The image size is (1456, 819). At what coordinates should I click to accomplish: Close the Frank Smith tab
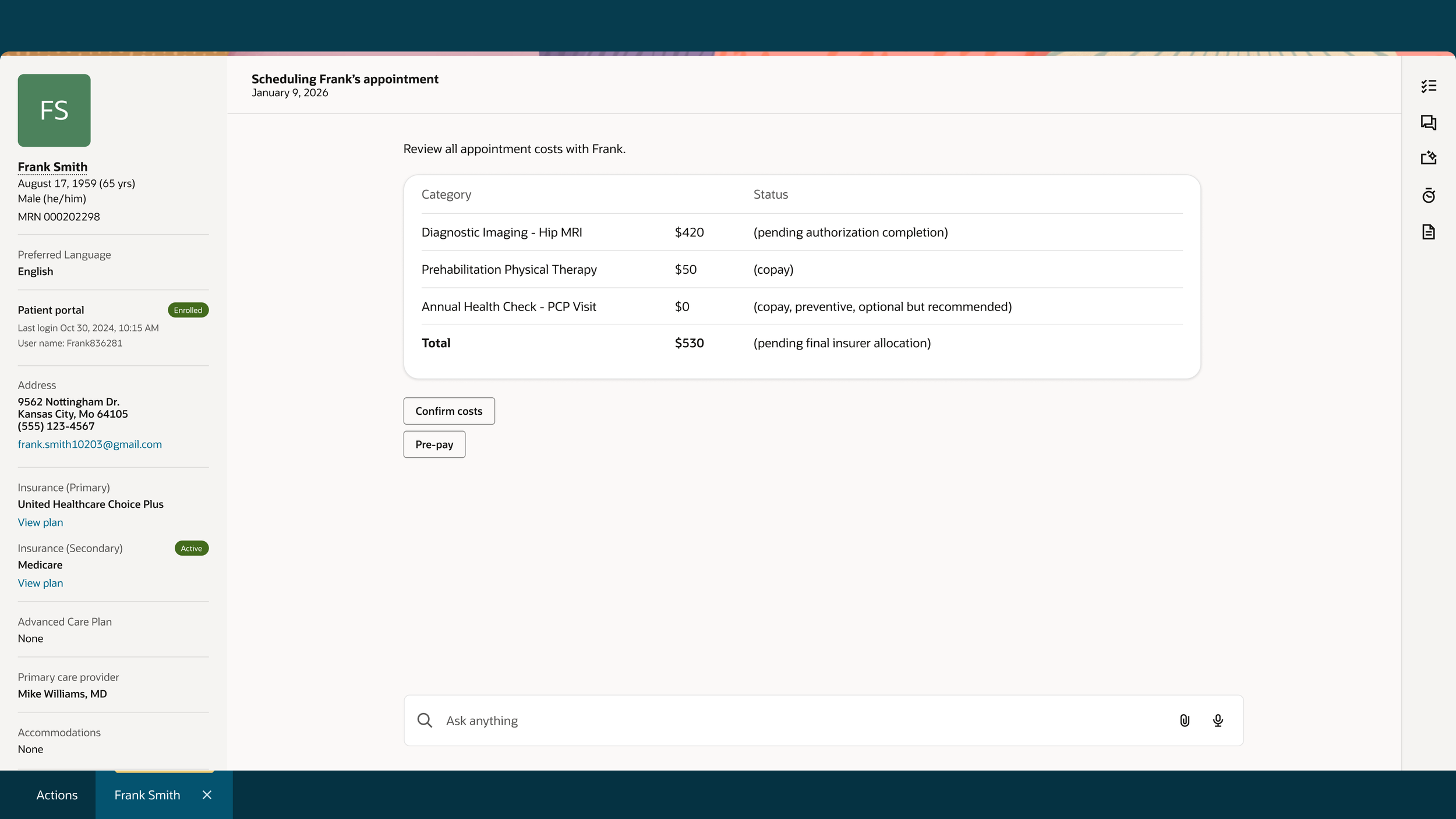207,795
